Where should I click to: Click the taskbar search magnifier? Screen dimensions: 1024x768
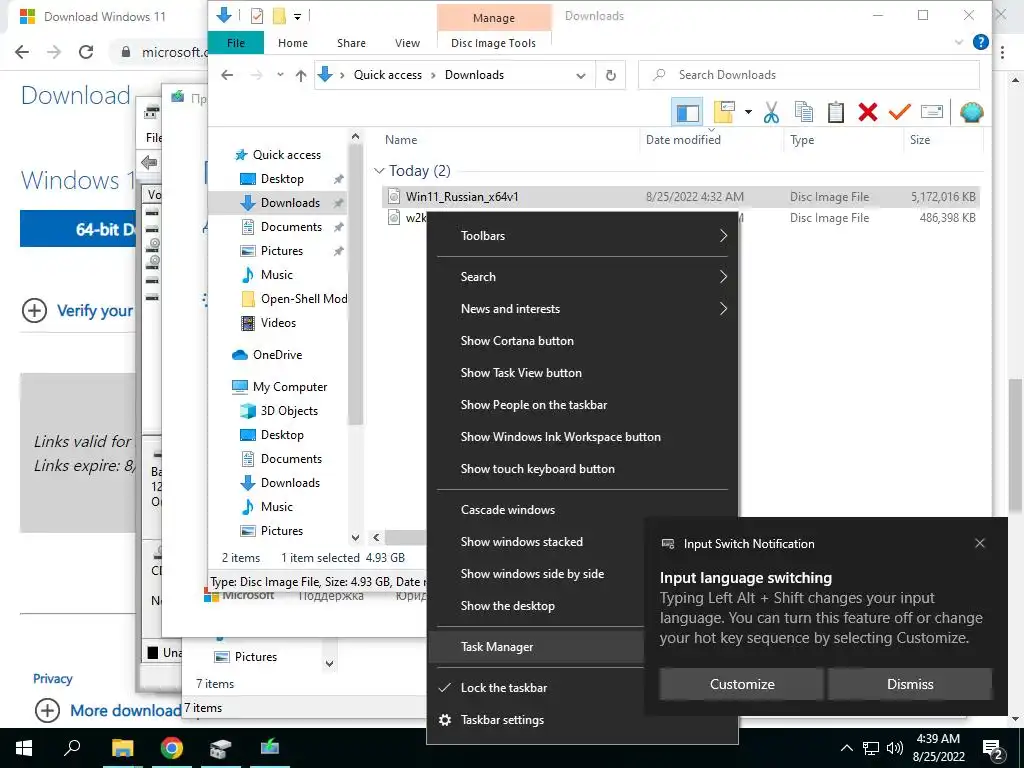pyautogui.click(x=72, y=748)
